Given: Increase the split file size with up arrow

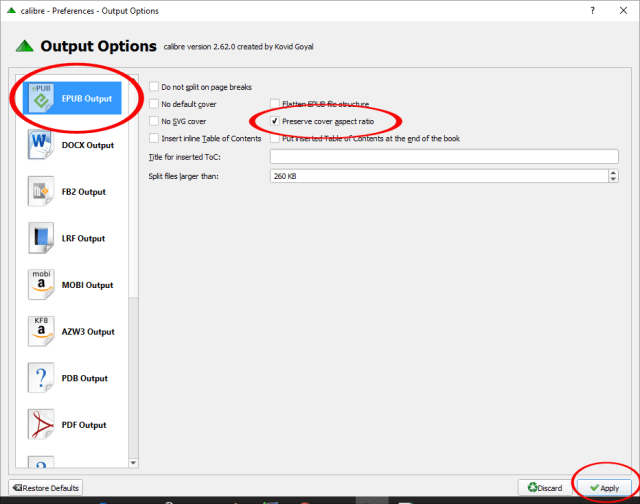Looking at the screenshot, I should 613,173.
